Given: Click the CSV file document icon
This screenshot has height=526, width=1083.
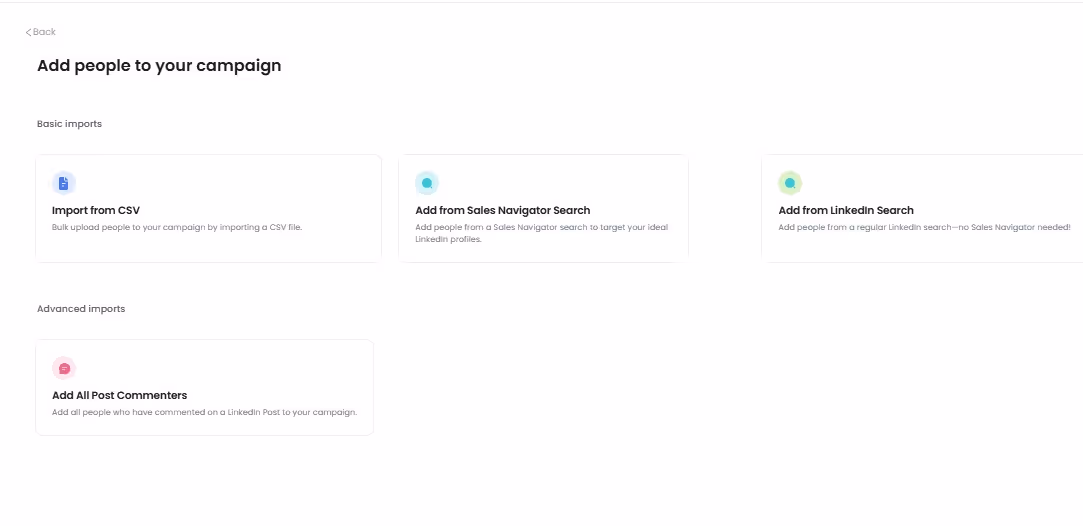Looking at the screenshot, I should coord(64,183).
